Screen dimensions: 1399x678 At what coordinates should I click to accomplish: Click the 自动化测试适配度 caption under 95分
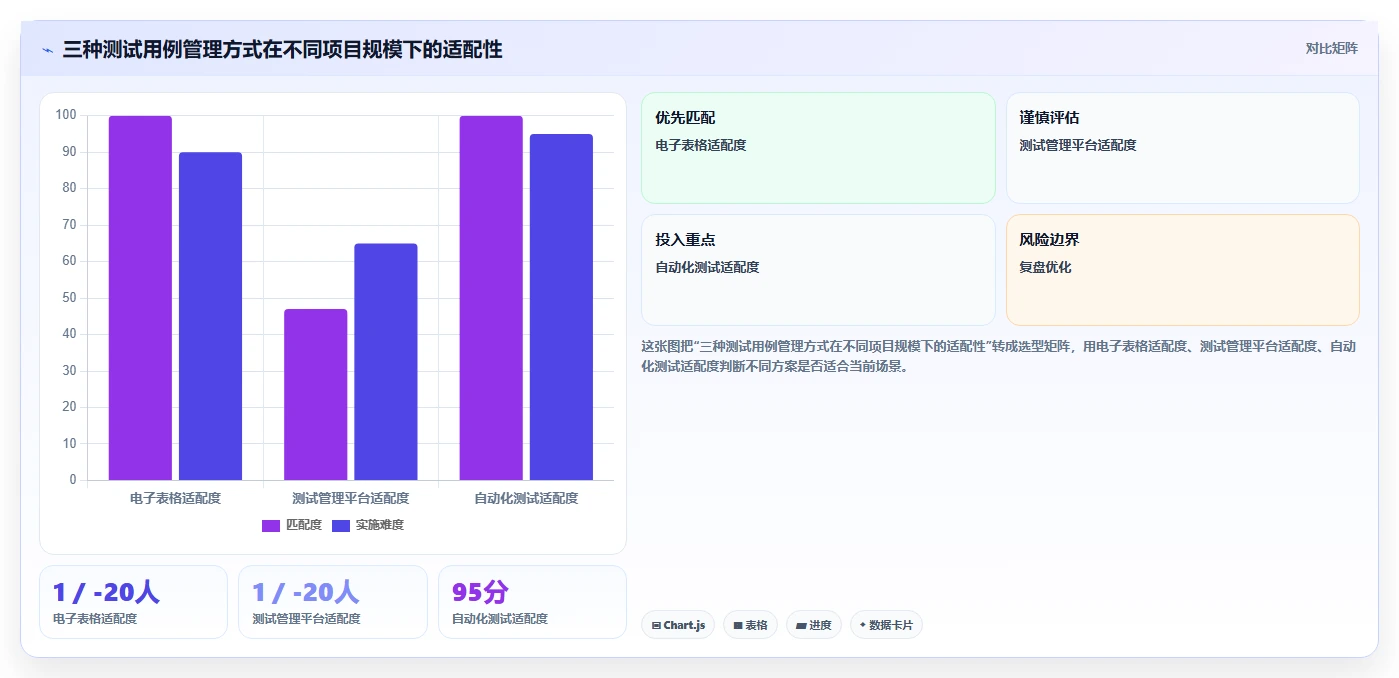pyautogui.click(x=500, y=619)
